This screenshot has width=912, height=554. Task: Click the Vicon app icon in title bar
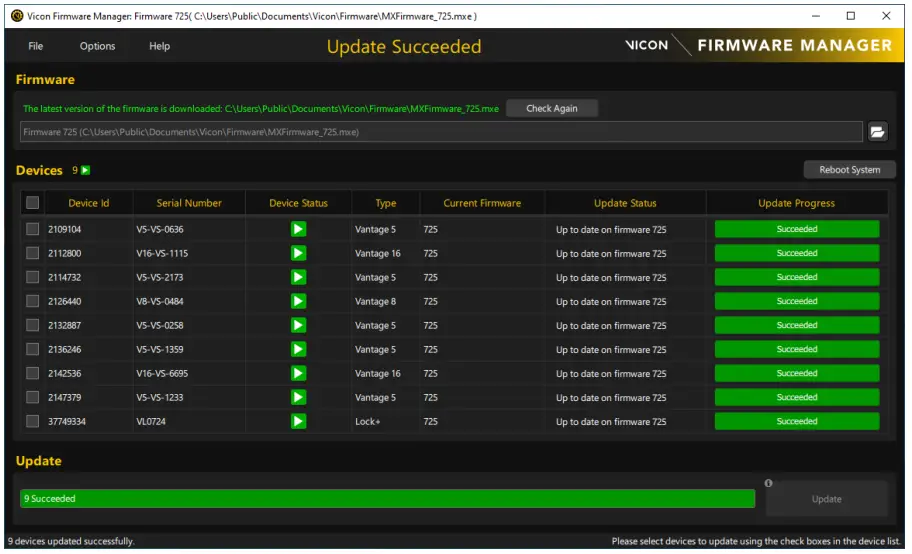tap(17, 16)
